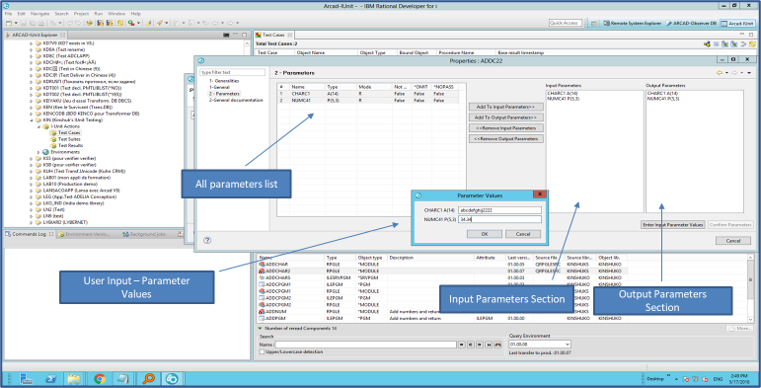Screen dimensions: 761x388
Task: Open Chrome from the taskbar
Action: [100, 379]
